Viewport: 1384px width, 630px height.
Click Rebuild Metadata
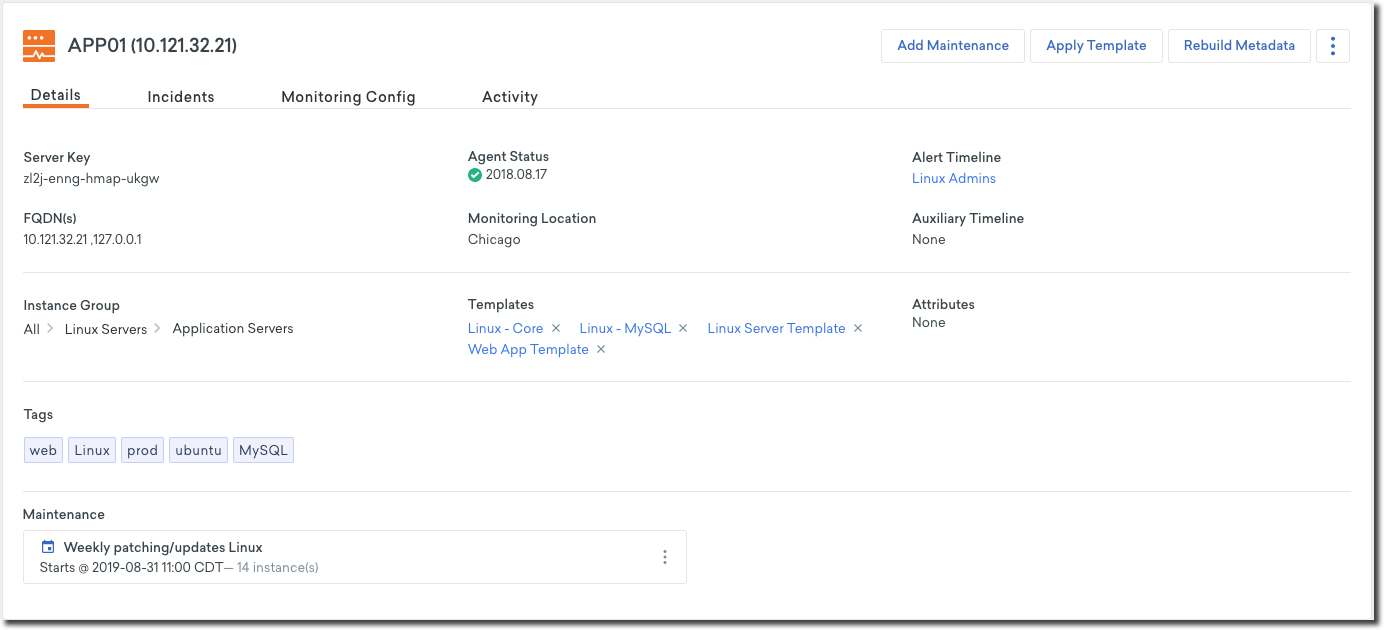point(1239,46)
